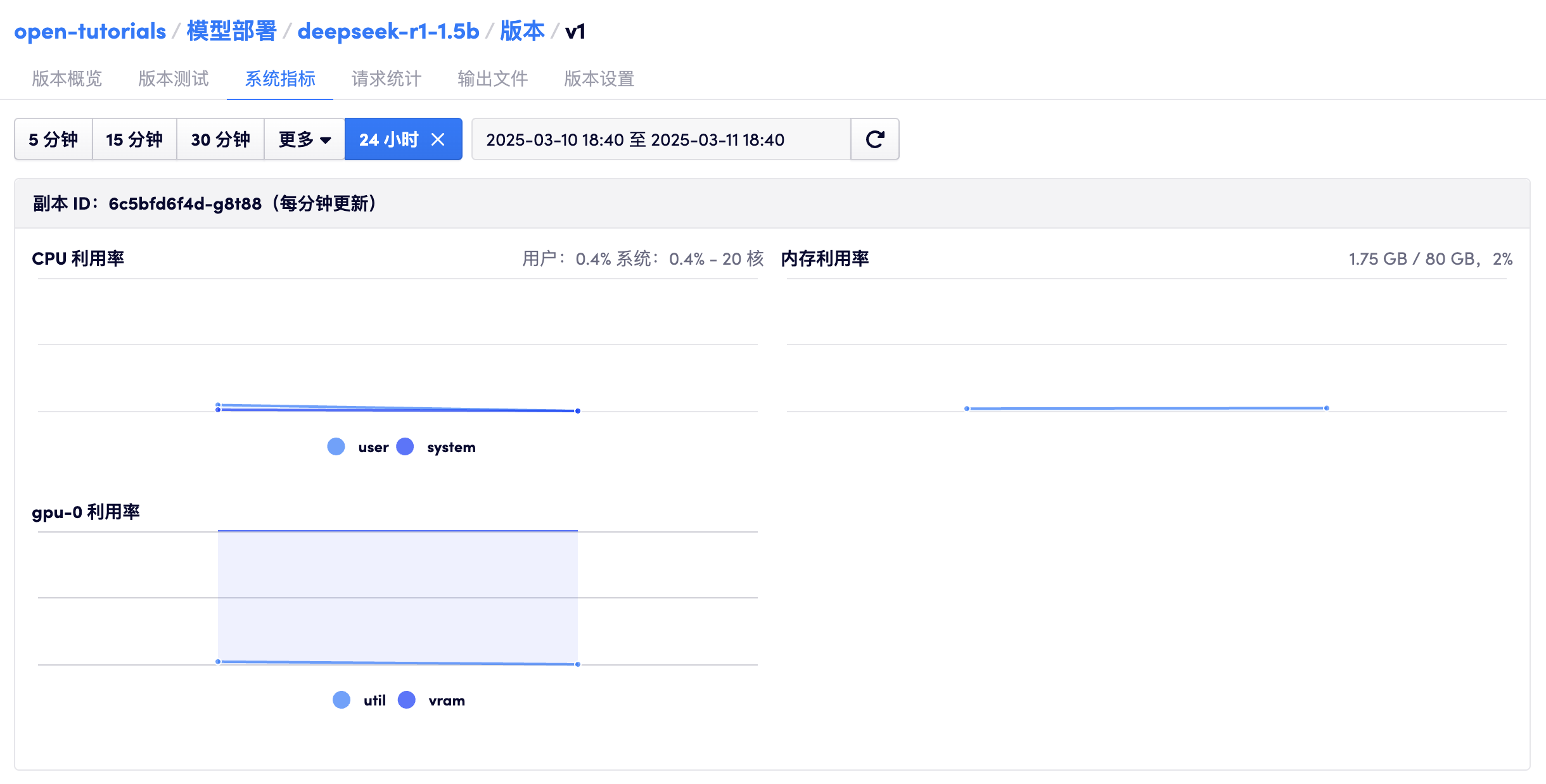Toggle the vram series in gpu-0 legend
The image size is (1546, 784).
[x=435, y=700]
